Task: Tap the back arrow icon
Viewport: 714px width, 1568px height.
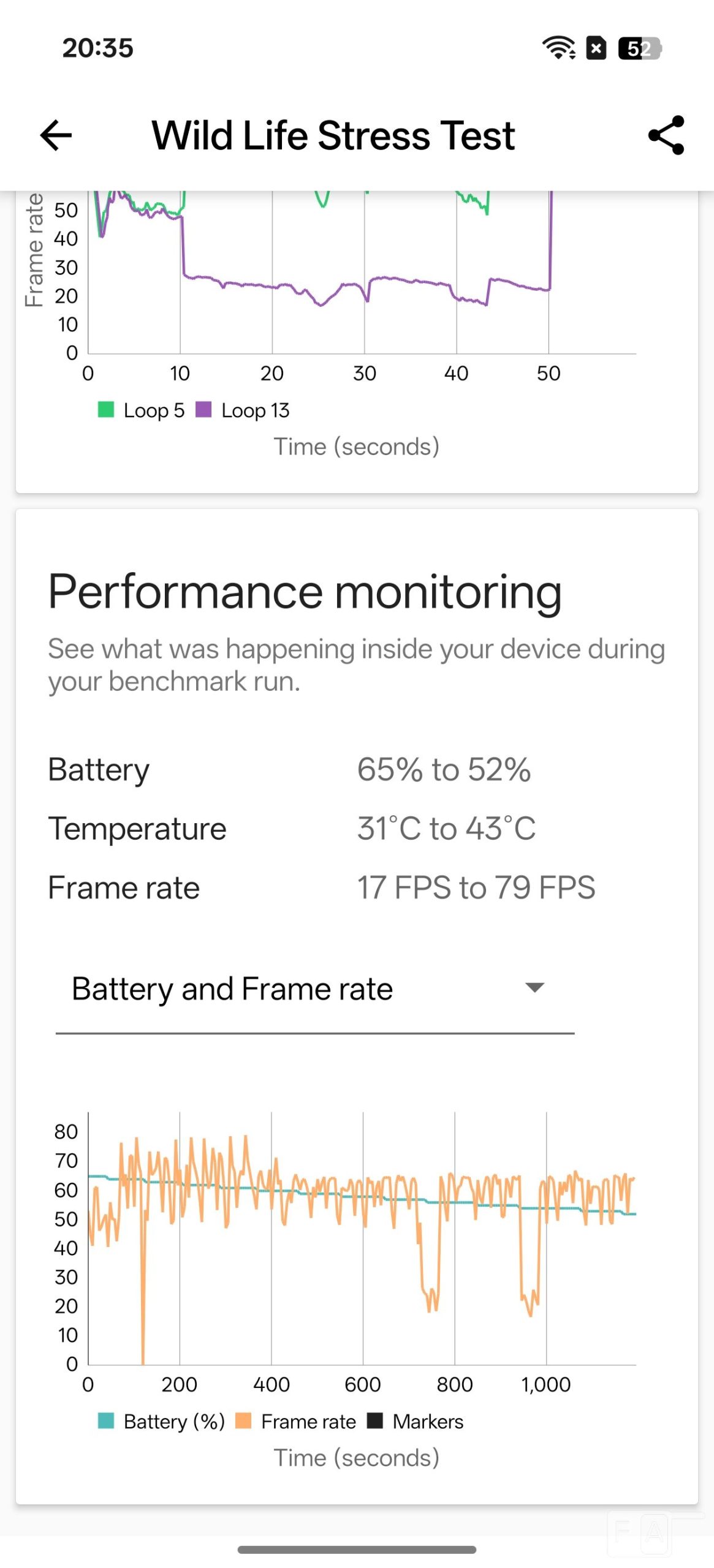Action: click(56, 135)
